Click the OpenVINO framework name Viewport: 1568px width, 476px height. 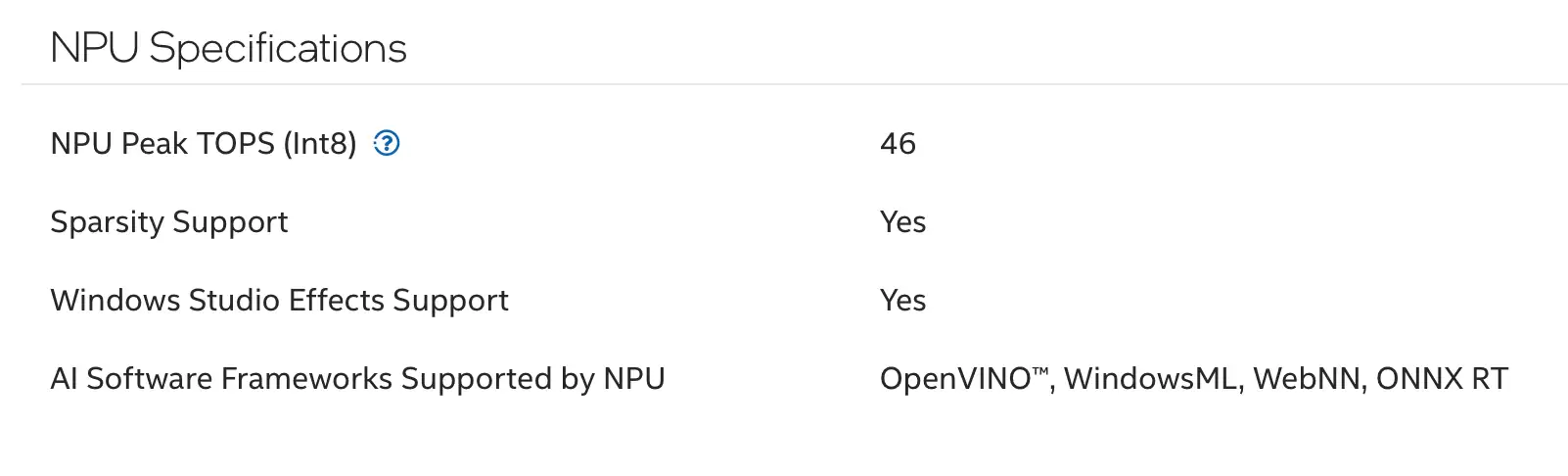(955, 379)
